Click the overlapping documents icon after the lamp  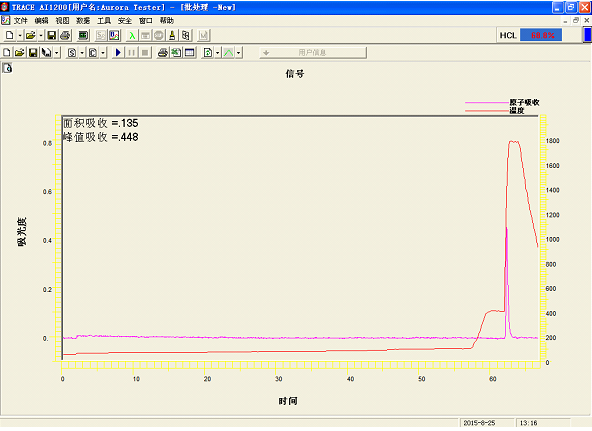[x=186, y=35]
